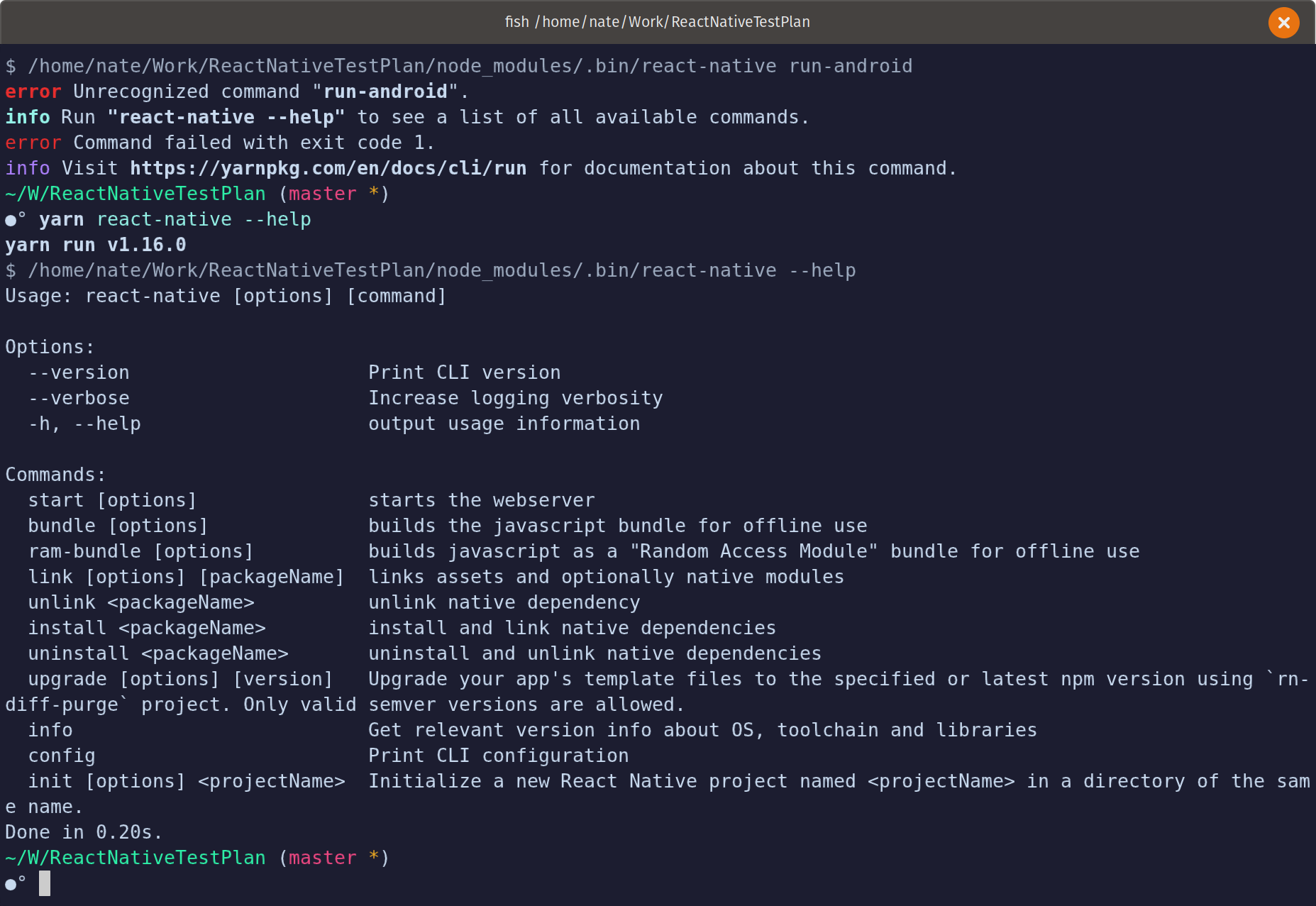Click the typed command 'yarn react-native --help'
Viewport: 1316px width, 906px height.
tap(175, 219)
